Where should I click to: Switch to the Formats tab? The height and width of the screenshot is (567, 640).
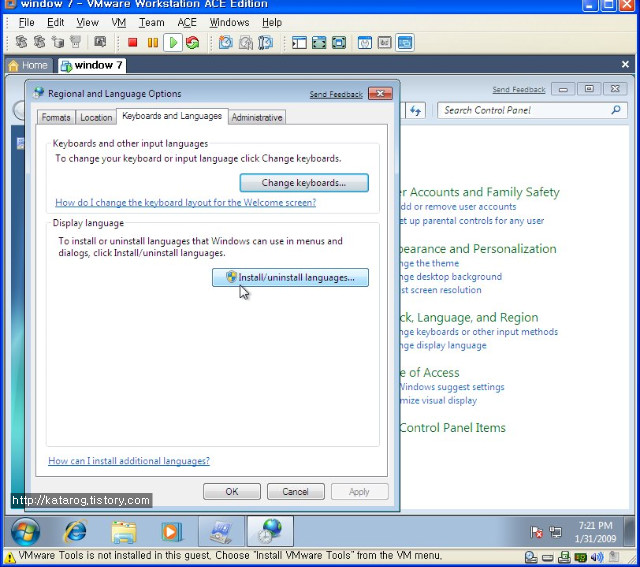tap(56, 118)
